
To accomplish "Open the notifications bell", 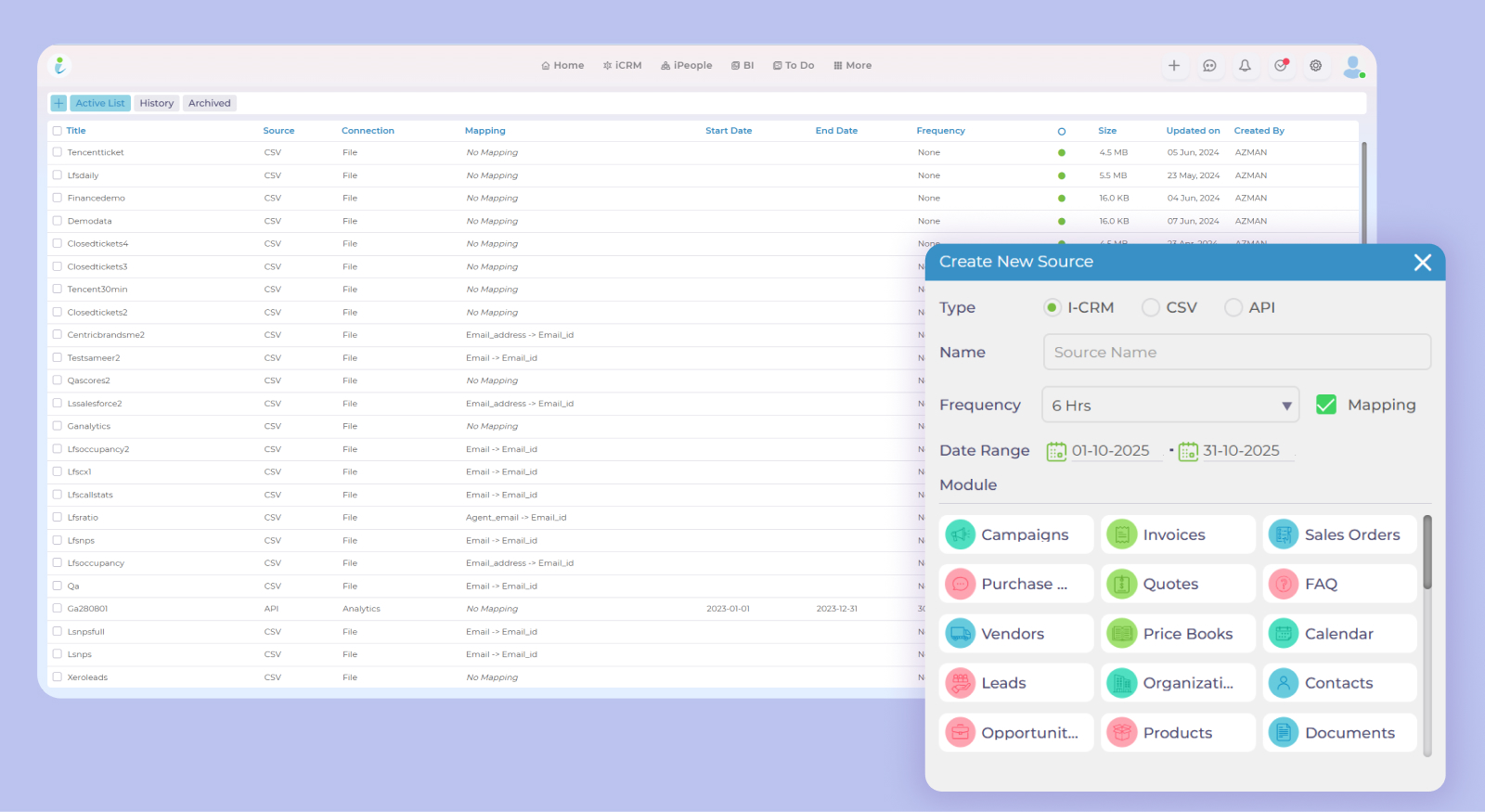I will 1245,66.
